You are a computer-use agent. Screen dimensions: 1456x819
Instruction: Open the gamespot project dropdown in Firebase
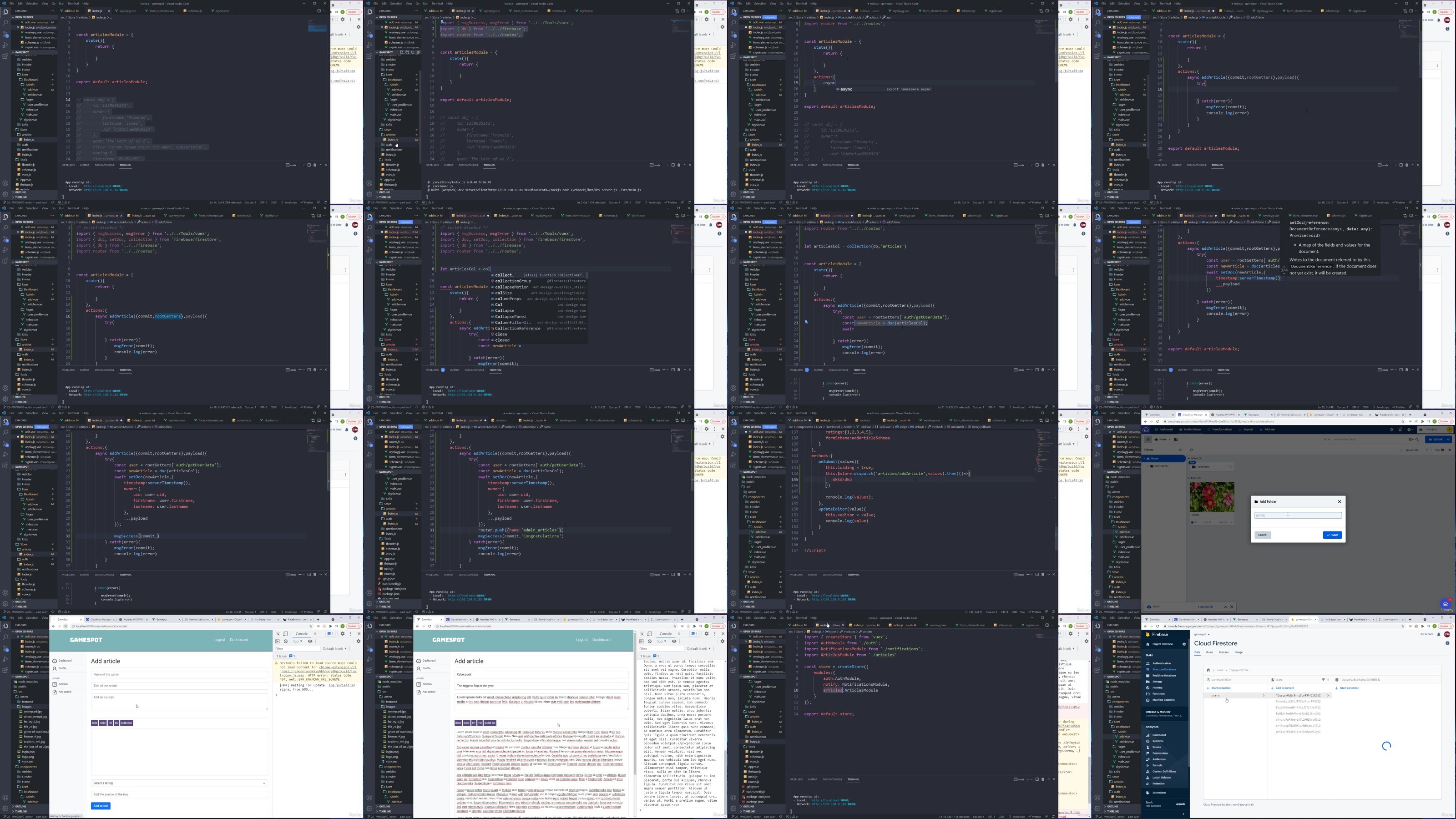[1202, 635]
